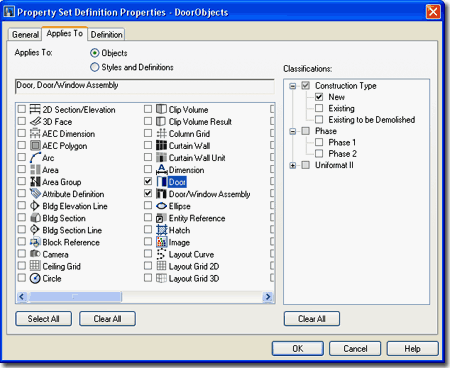This screenshot has height=368, width=450.
Task: Click the Hatch object icon
Action: (x=161, y=230)
